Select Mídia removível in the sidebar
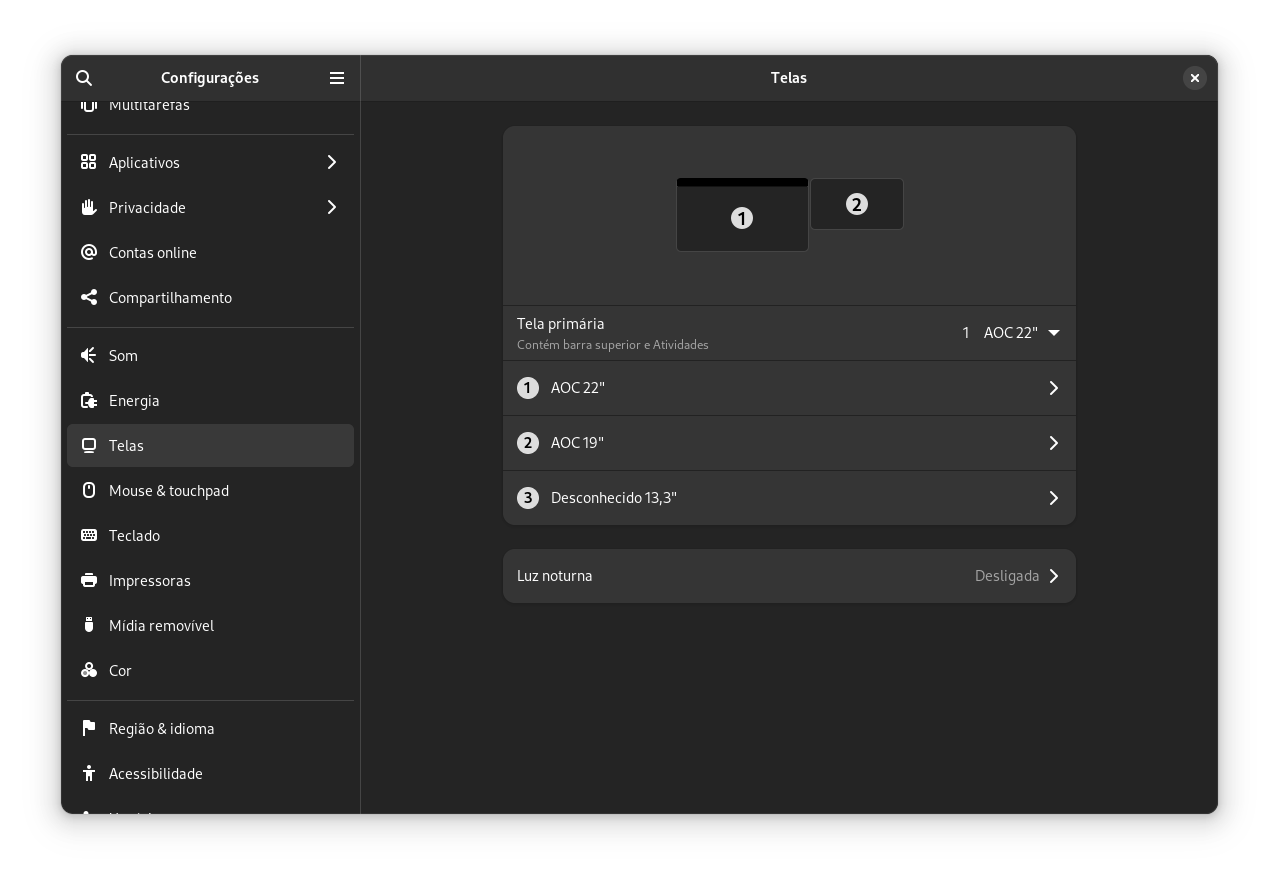The height and width of the screenshot is (881, 1279). [x=210, y=625]
